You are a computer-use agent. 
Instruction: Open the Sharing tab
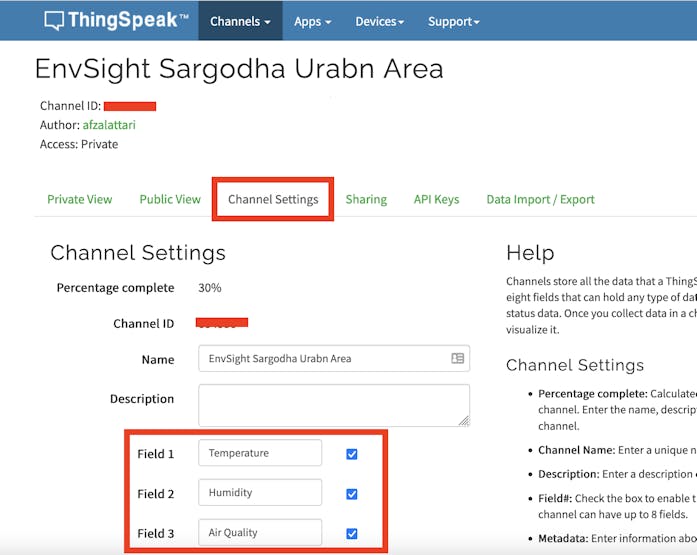point(366,200)
